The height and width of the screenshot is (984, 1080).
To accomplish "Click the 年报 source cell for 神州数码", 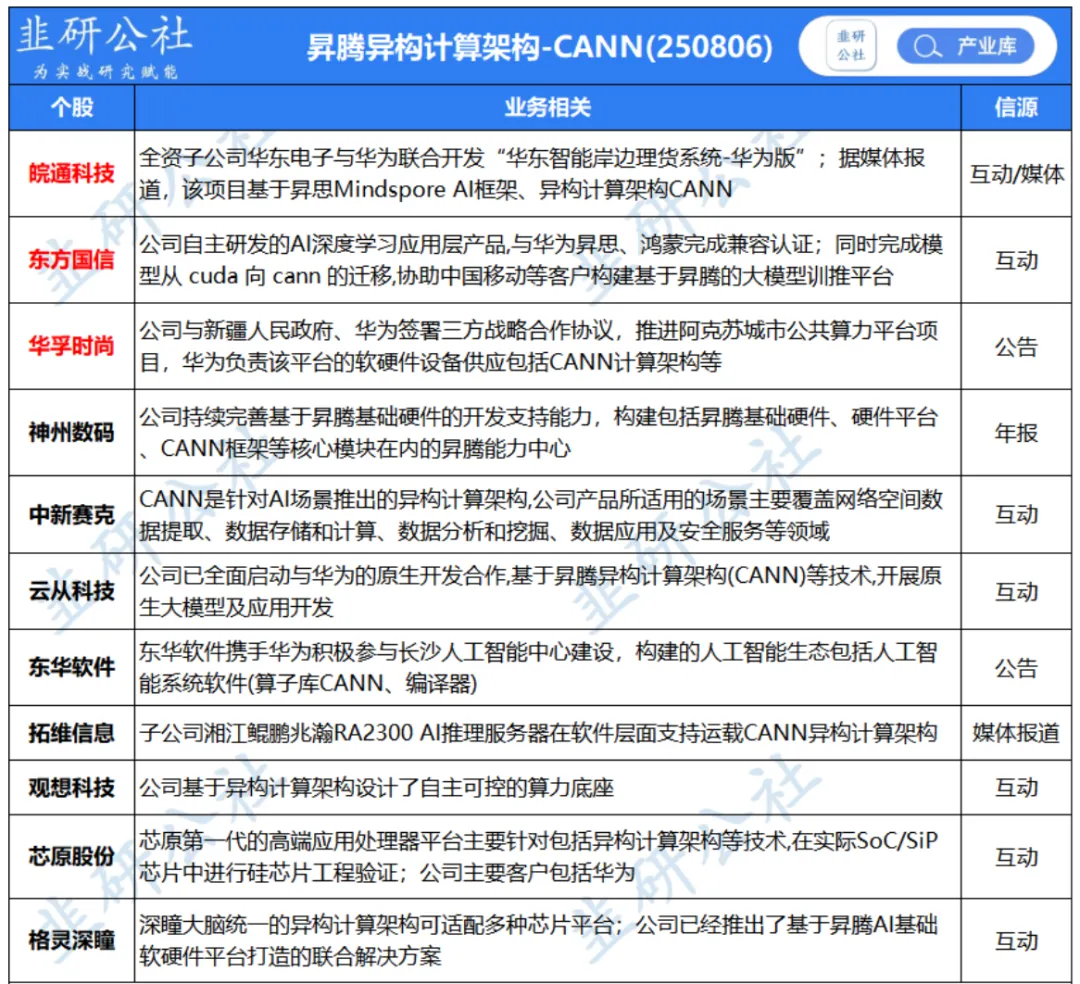I will [1016, 433].
